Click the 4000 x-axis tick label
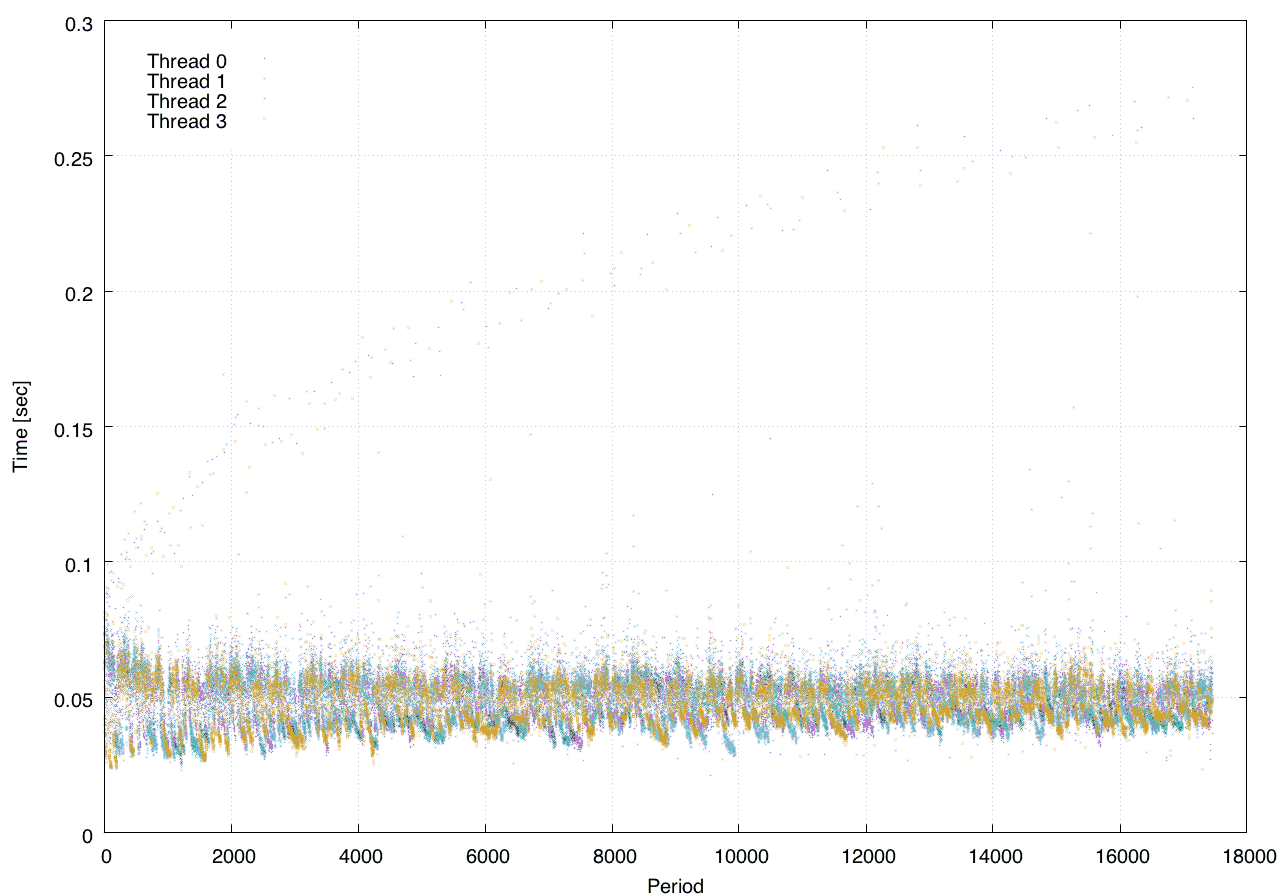The height and width of the screenshot is (896, 1280). click(358, 857)
